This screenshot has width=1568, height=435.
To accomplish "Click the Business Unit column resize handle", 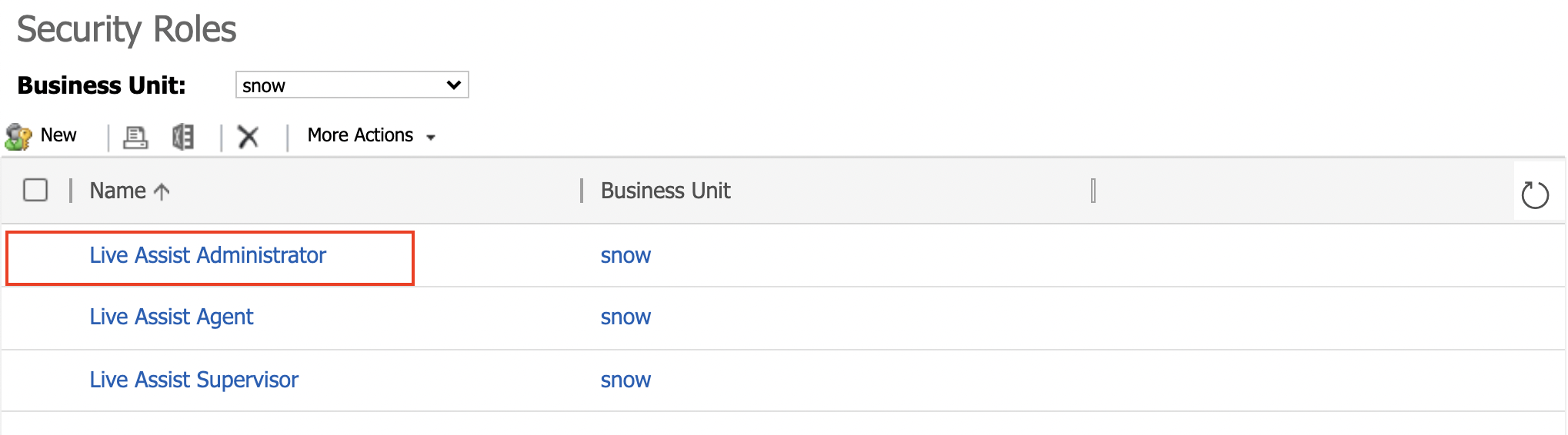I will (x=1093, y=190).
